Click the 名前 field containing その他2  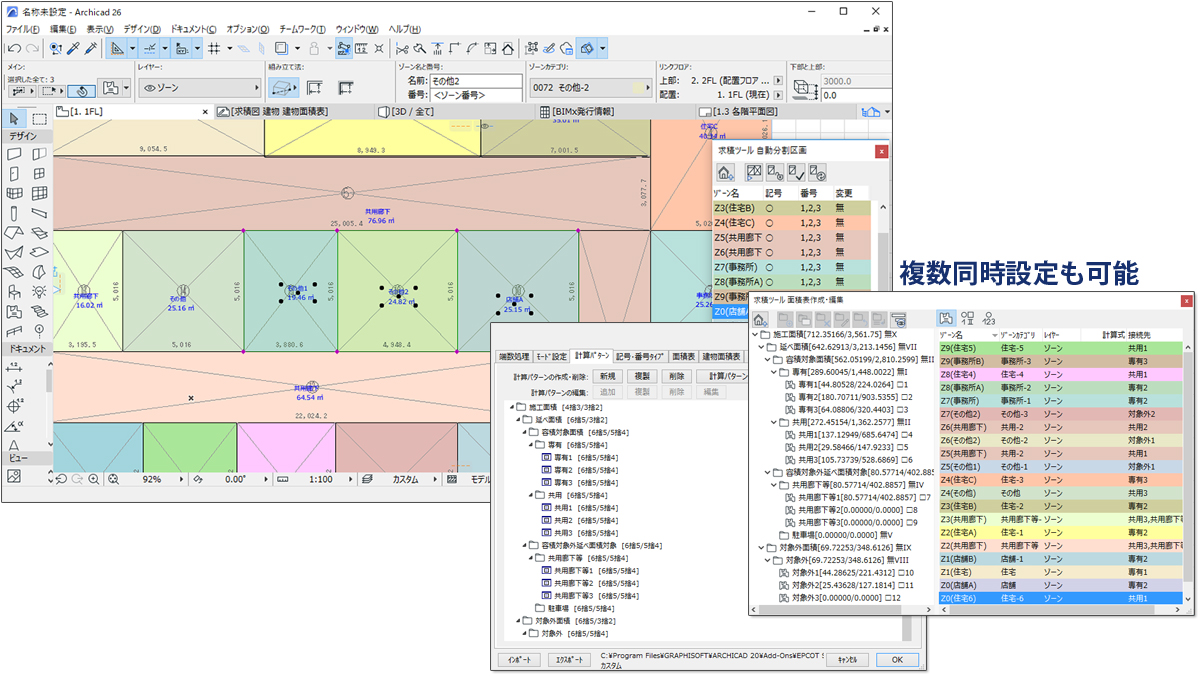coord(475,79)
